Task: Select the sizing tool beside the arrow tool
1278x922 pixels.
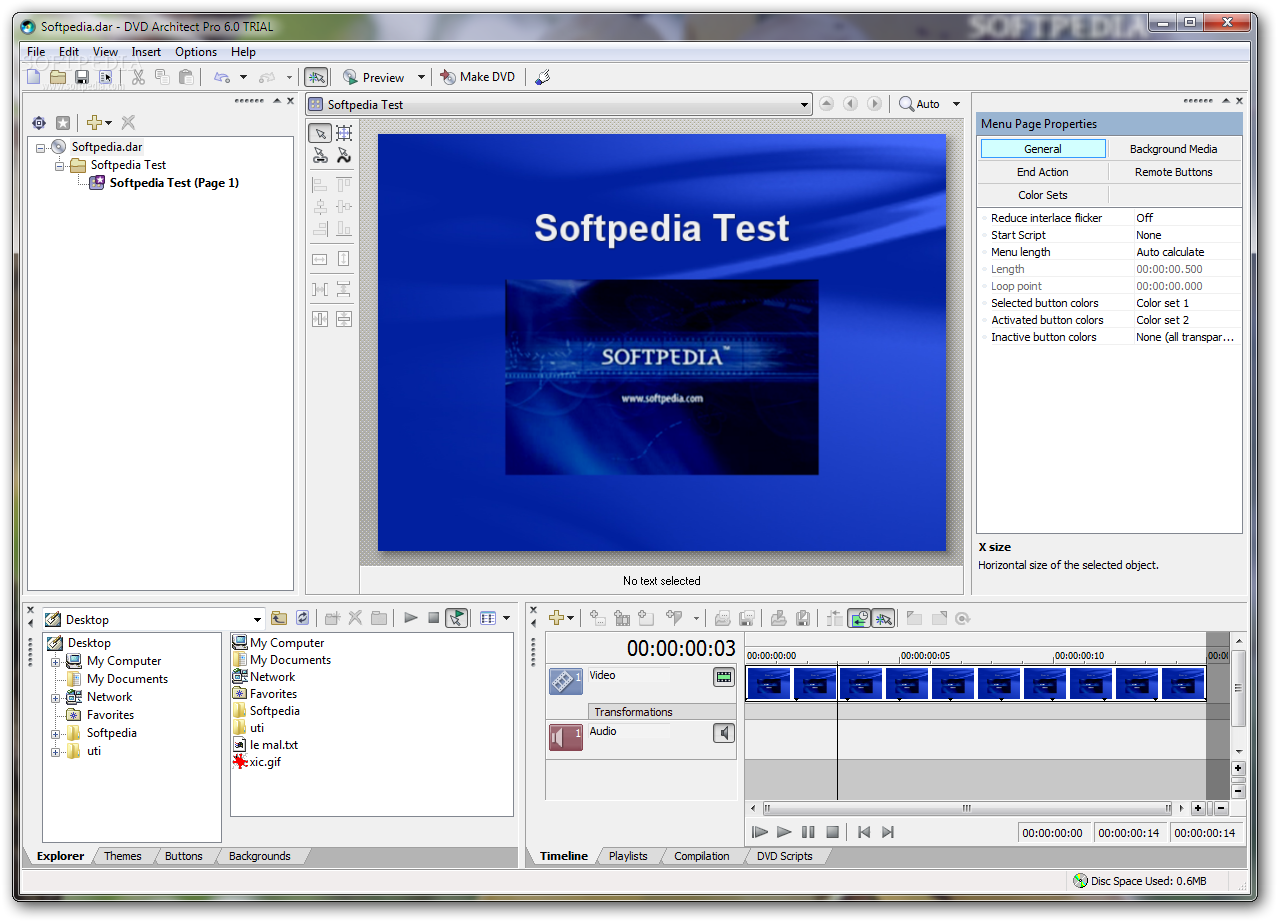Action: (344, 133)
